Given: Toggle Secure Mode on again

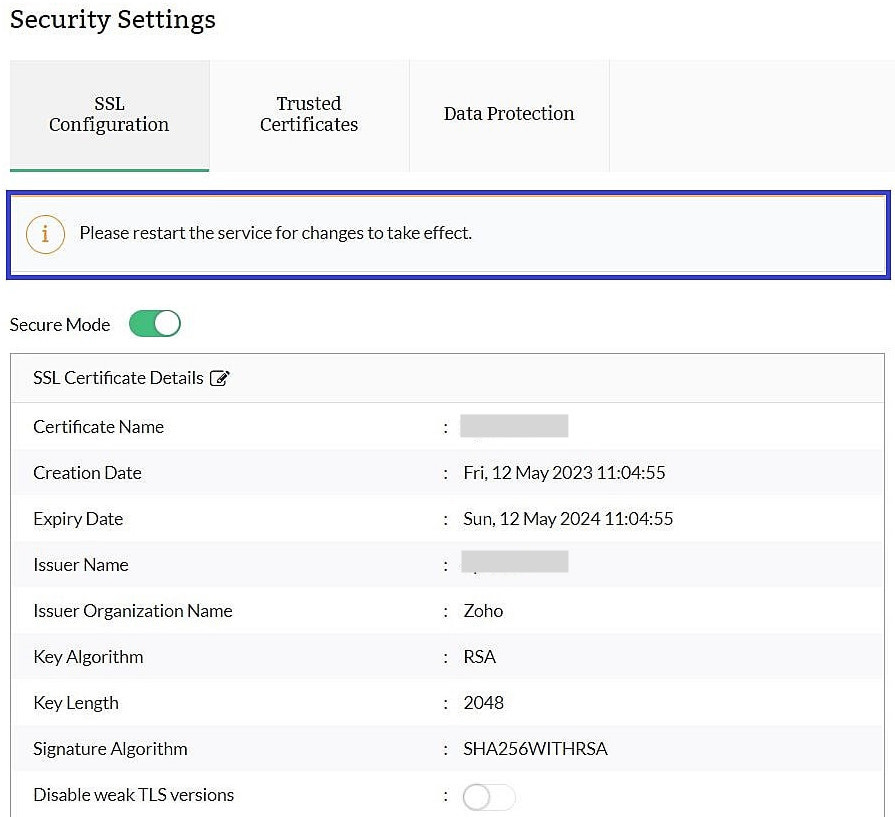Looking at the screenshot, I should tap(154, 323).
